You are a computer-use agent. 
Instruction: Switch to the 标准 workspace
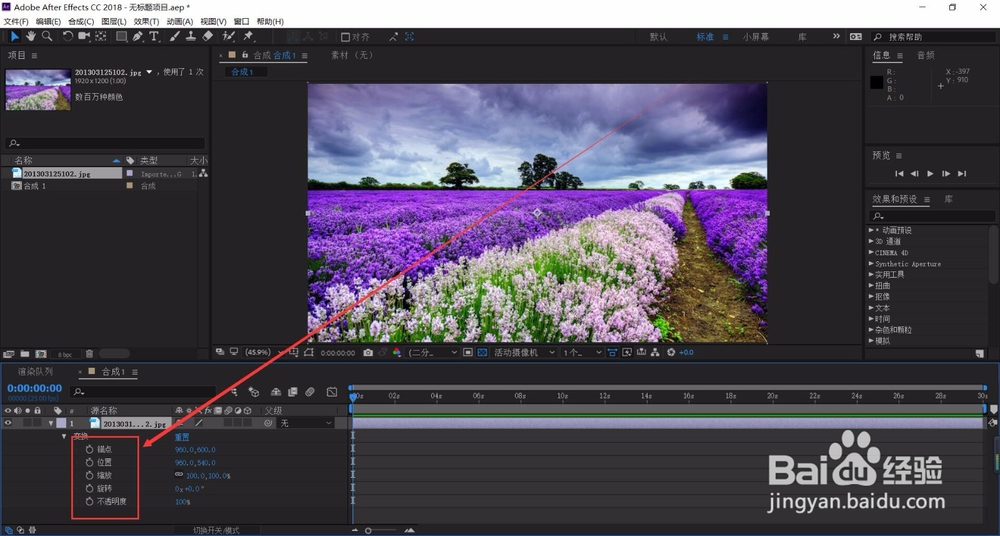[705, 37]
